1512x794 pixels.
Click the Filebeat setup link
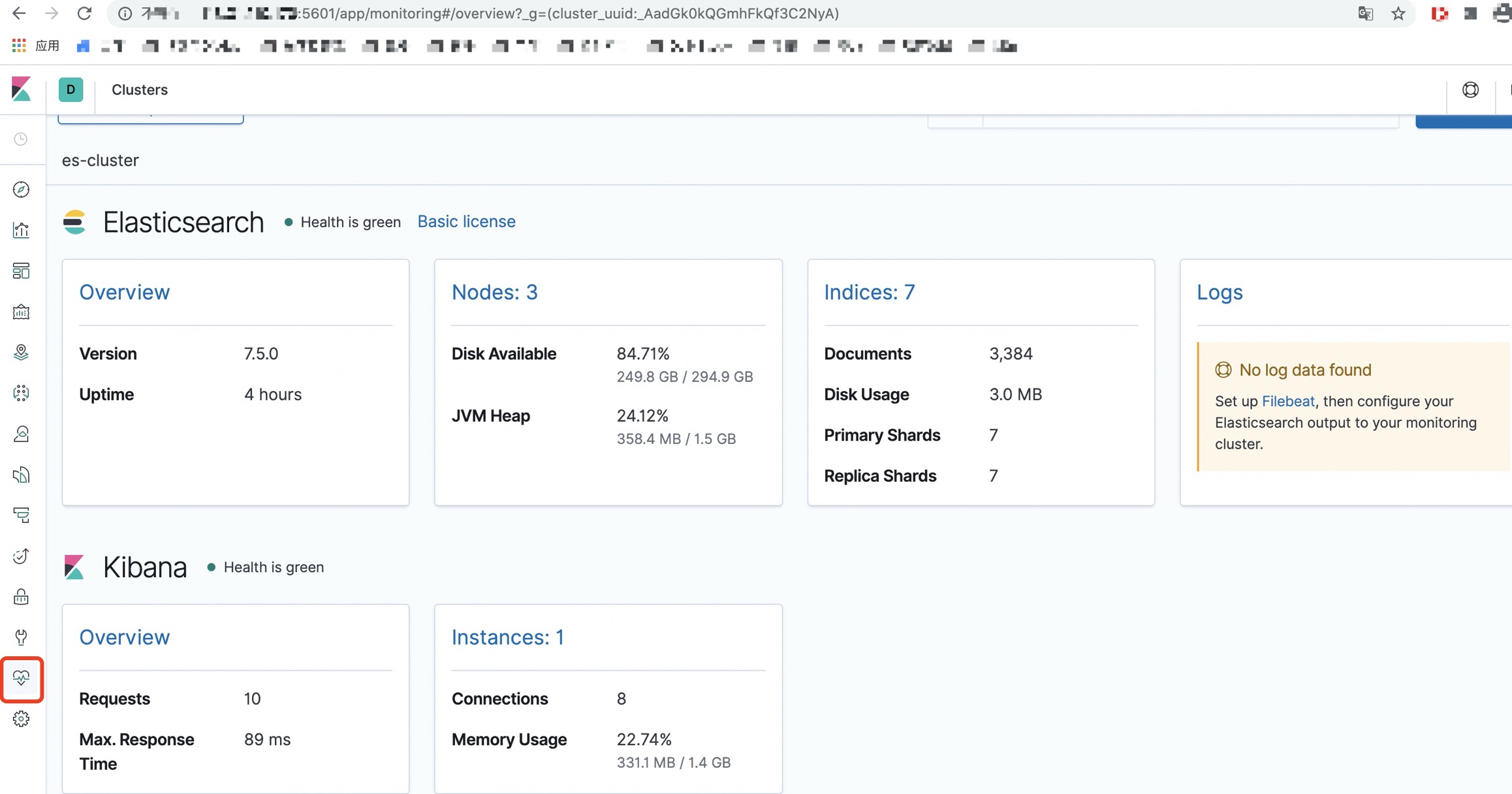(1287, 401)
